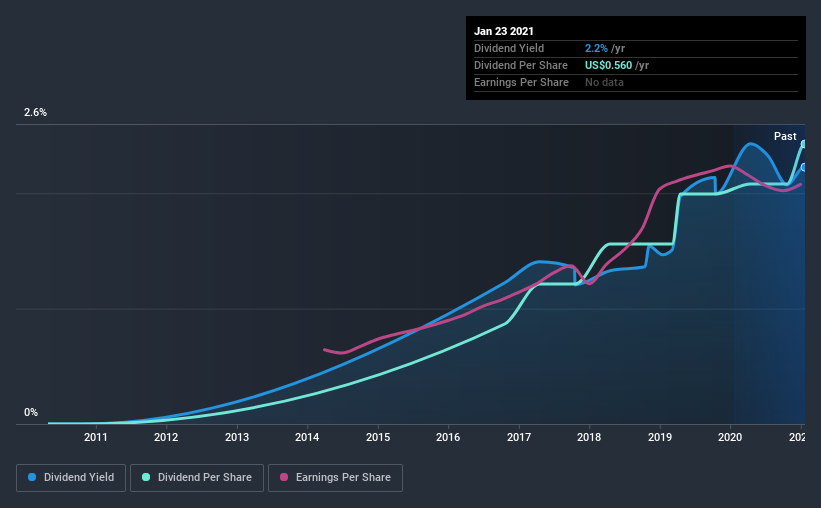Image resolution: width=821 pixels, height=508 pixels.
Task: Select the 2017 x-axis label
Action: (x=519, y=437)
